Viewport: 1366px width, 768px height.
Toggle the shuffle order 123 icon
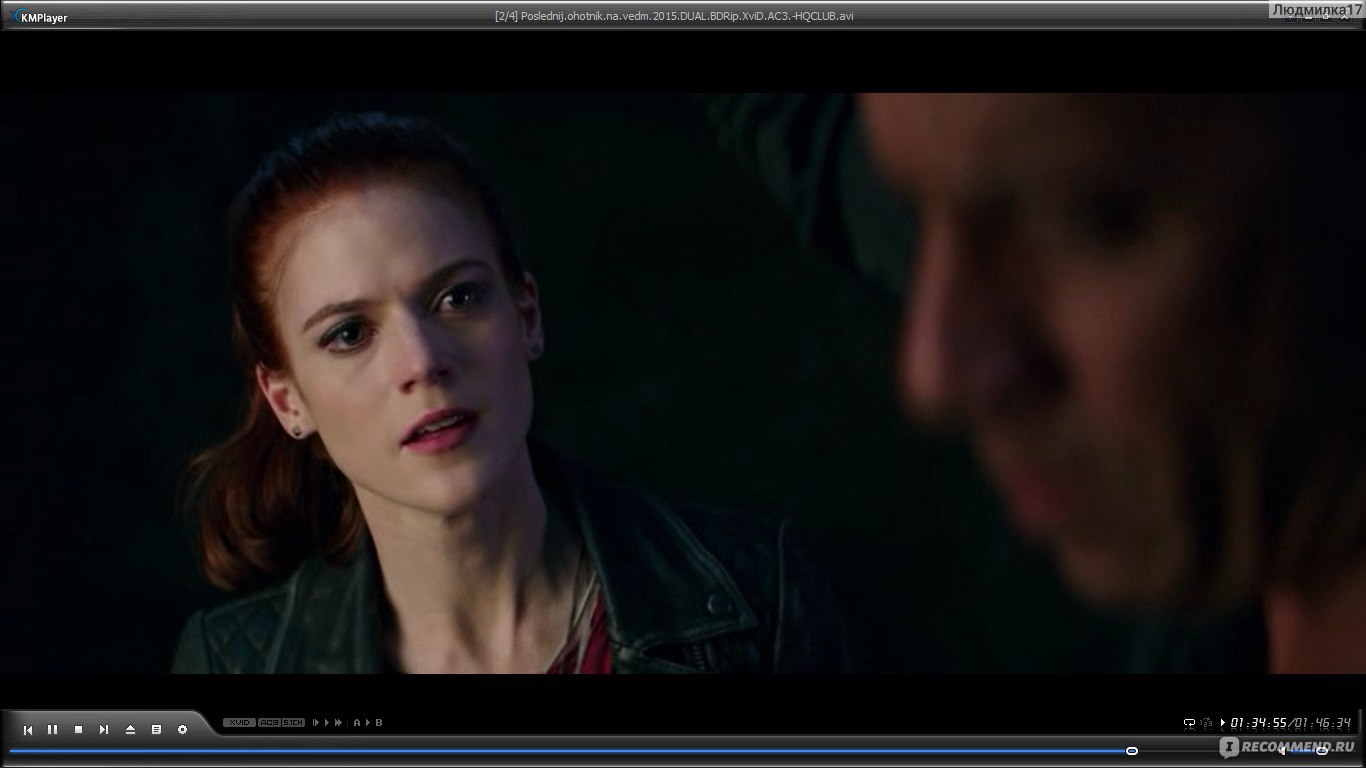pos(1207,722)
